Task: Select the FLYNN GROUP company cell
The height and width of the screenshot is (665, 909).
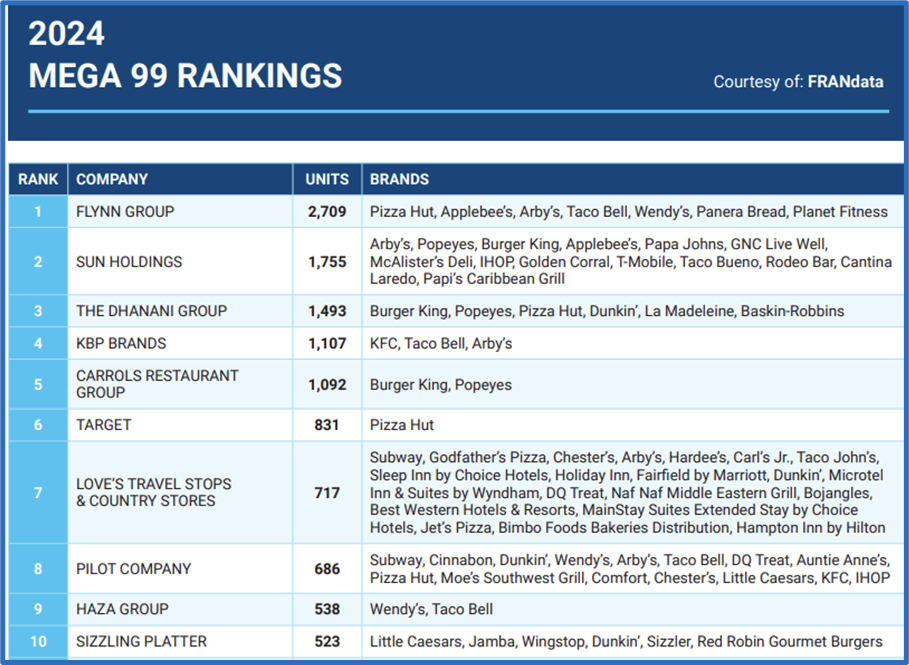Action: coord(180,212)
